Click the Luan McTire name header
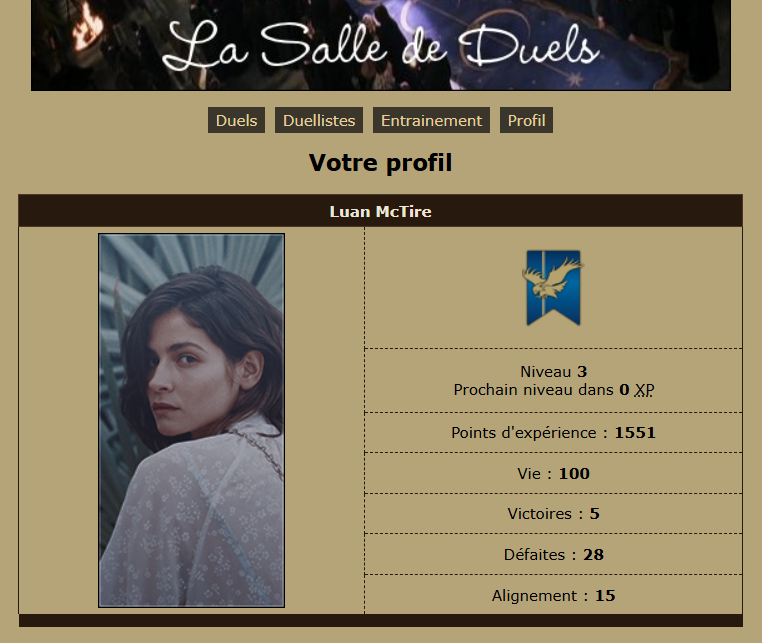This screenshot has height=643, width=762. point(381,211)
